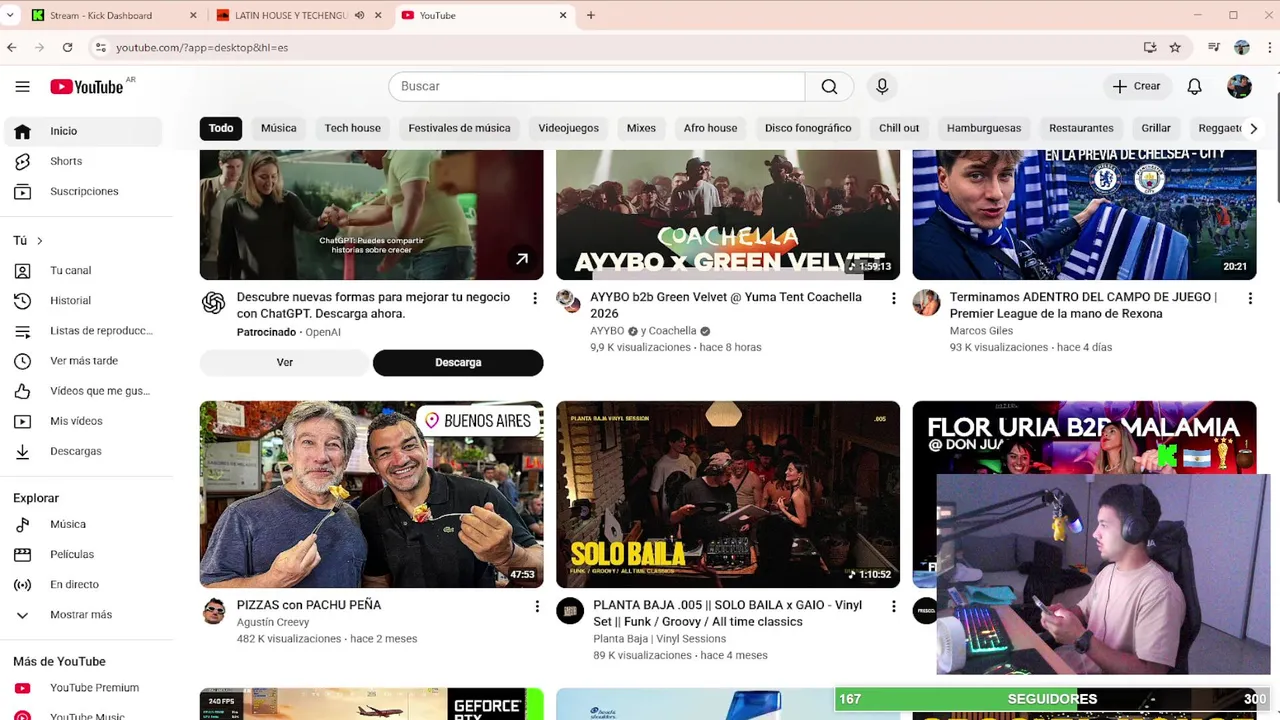Open YouTube Premium link
This screenshot has width=1280, height=720.
coord(82,688)
